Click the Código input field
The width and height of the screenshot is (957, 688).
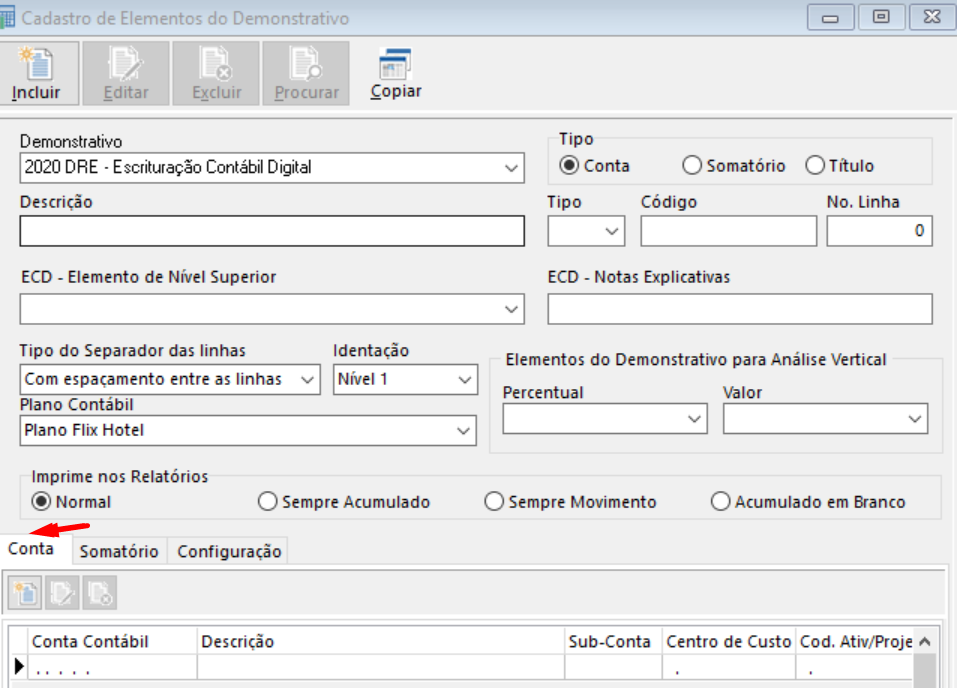tap(729, 231)
